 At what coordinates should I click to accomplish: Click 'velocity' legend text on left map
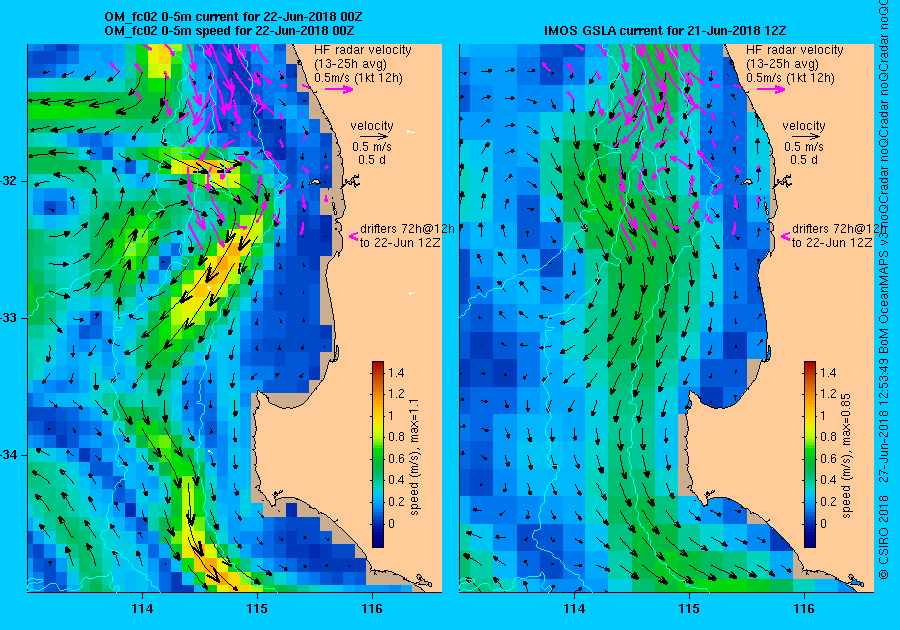[372, 126]
